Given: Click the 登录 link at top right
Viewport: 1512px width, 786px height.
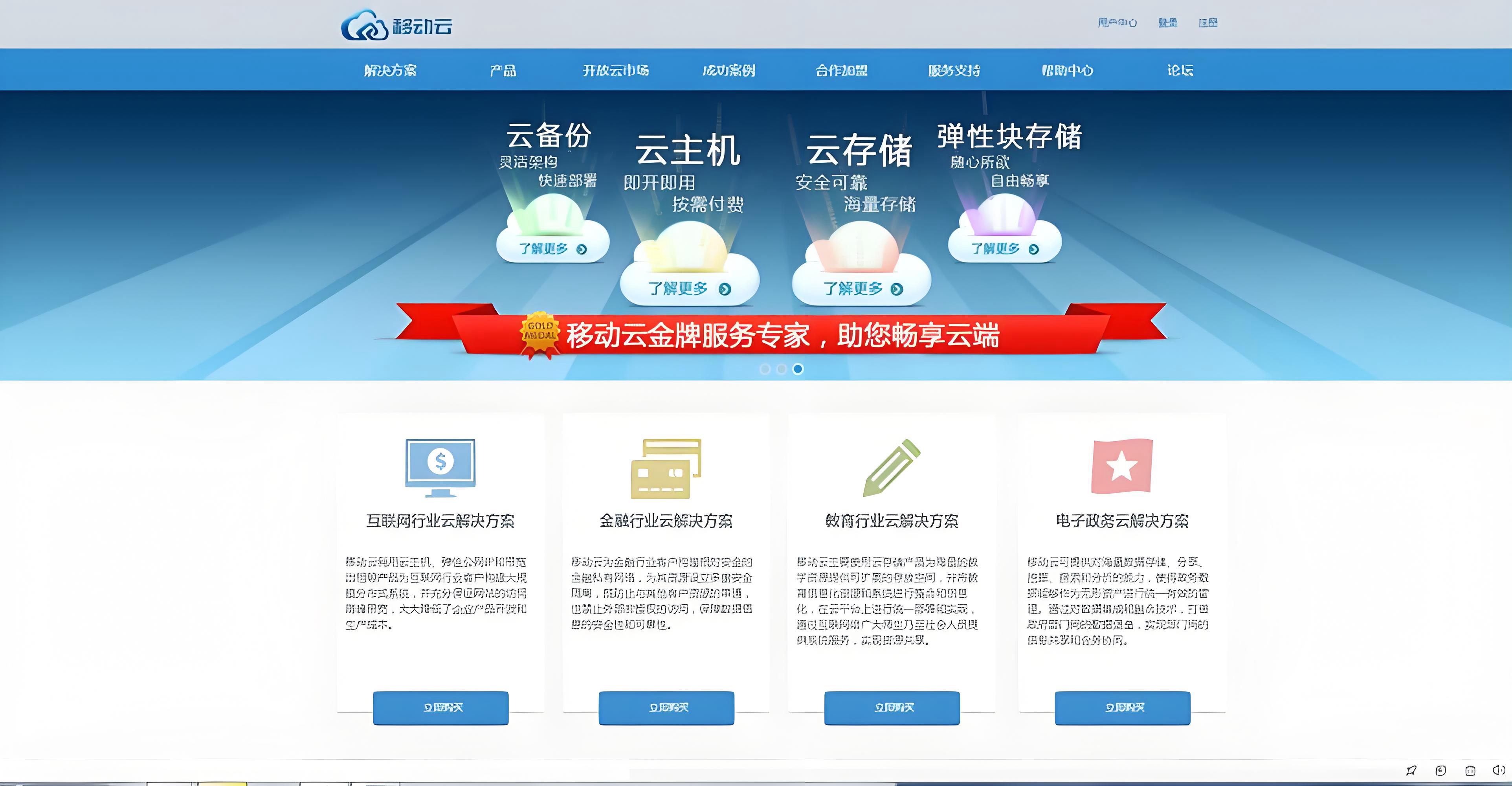Looking at the screenshot, I should pos(1167,22).
